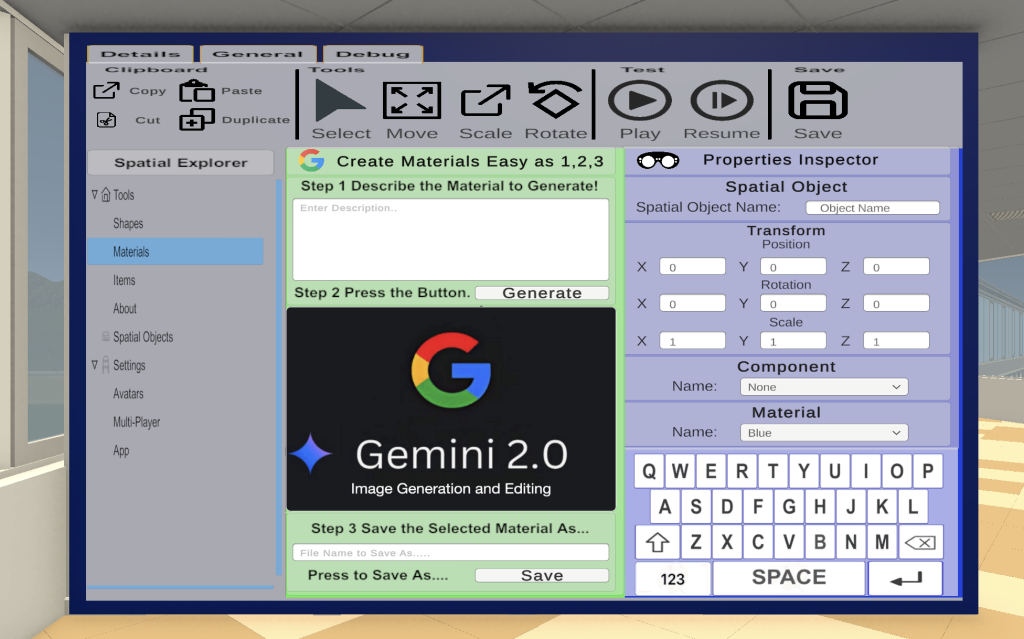This screenshot has width=1024, height=639.
Task: Open About in the explorer tree
Action: pos(125,308)
